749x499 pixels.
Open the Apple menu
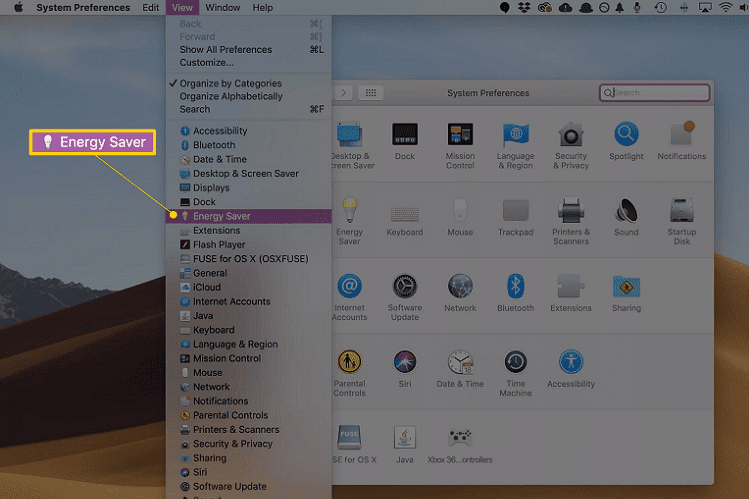click(18, 8)
